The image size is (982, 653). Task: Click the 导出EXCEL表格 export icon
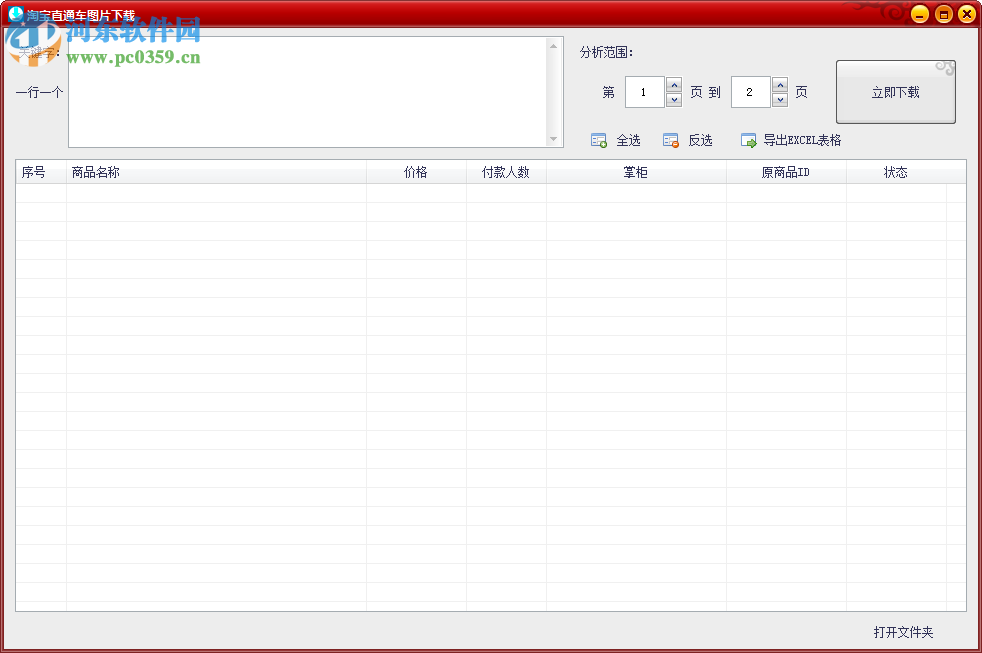(x=748, y=140)
